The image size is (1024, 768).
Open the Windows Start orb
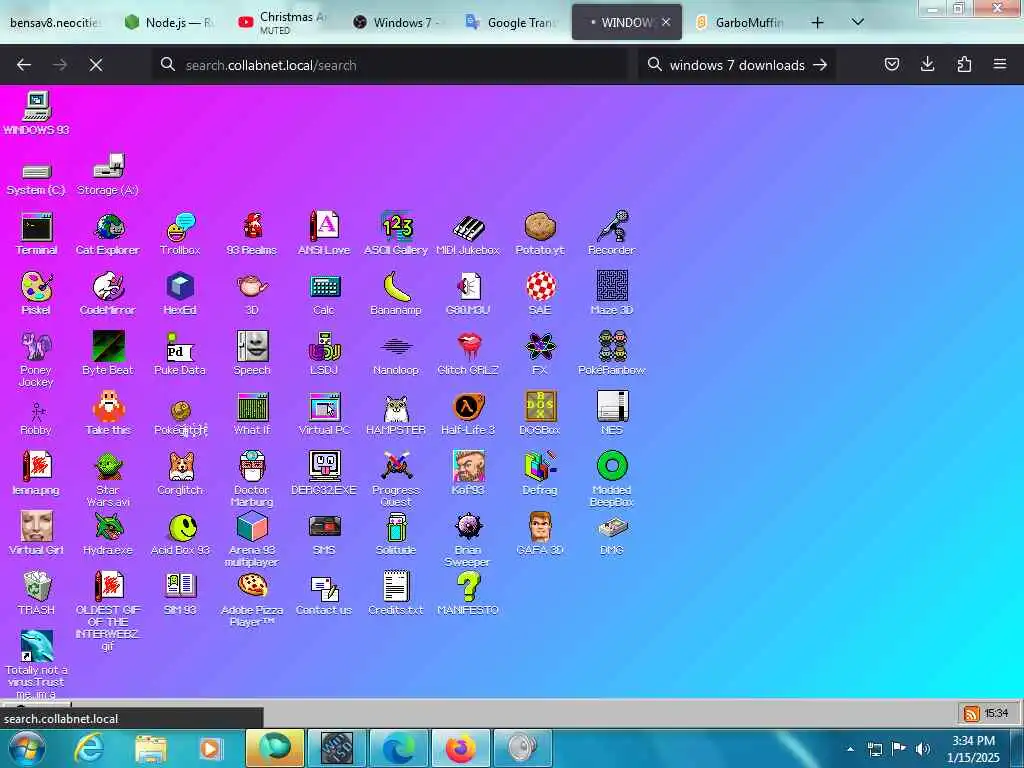pyautogui.click(x=27, y=748)
